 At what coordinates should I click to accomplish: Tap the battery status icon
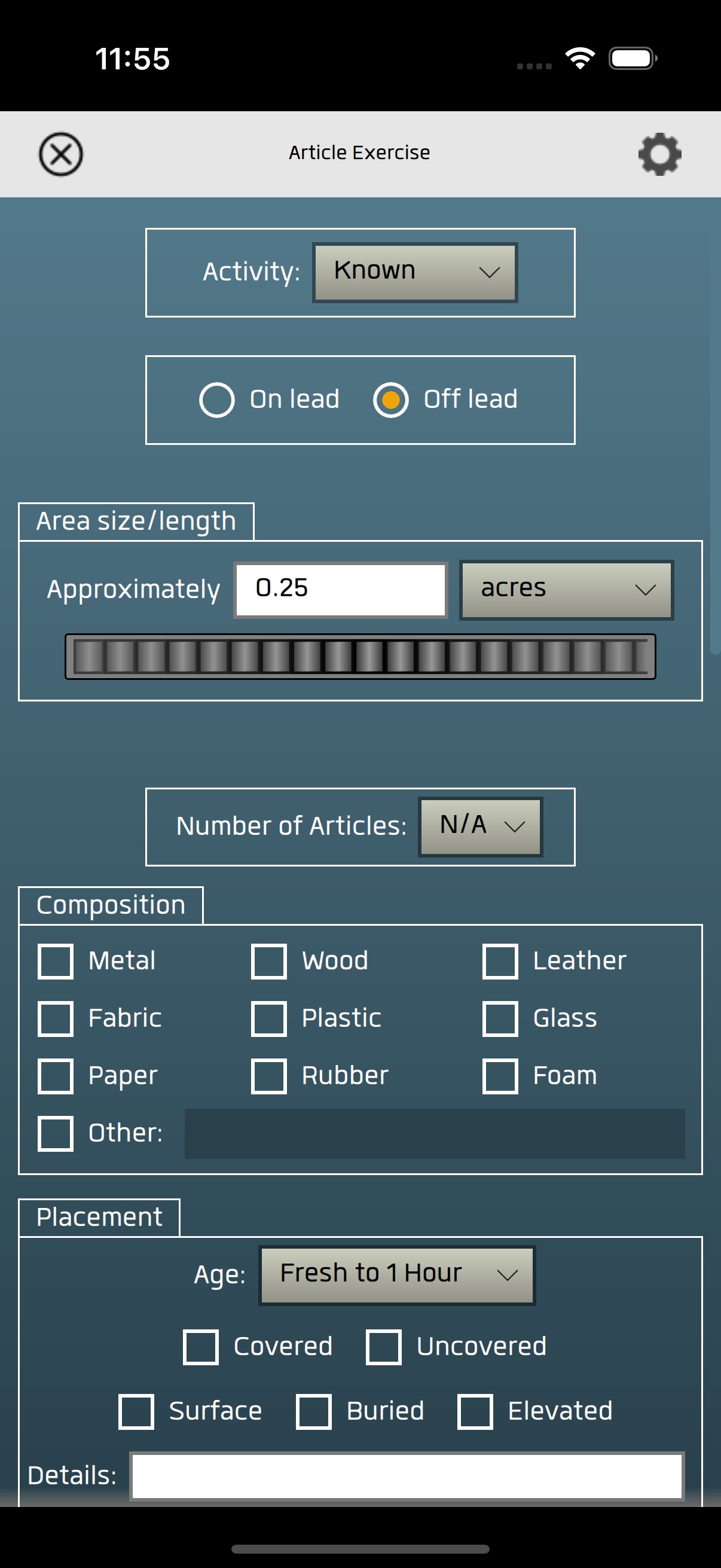pyautogui.click(x=633, y=59)
